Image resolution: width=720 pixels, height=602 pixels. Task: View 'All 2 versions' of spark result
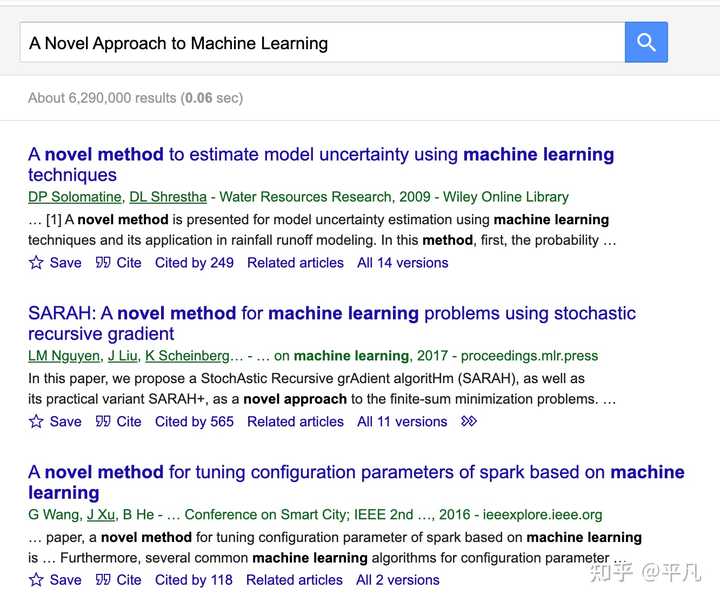398,580
